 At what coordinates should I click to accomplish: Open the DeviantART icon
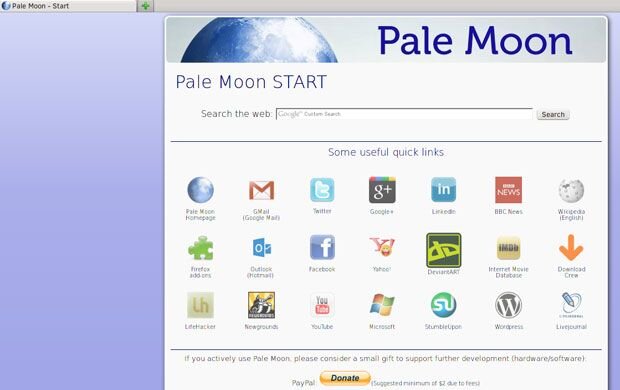444,250
